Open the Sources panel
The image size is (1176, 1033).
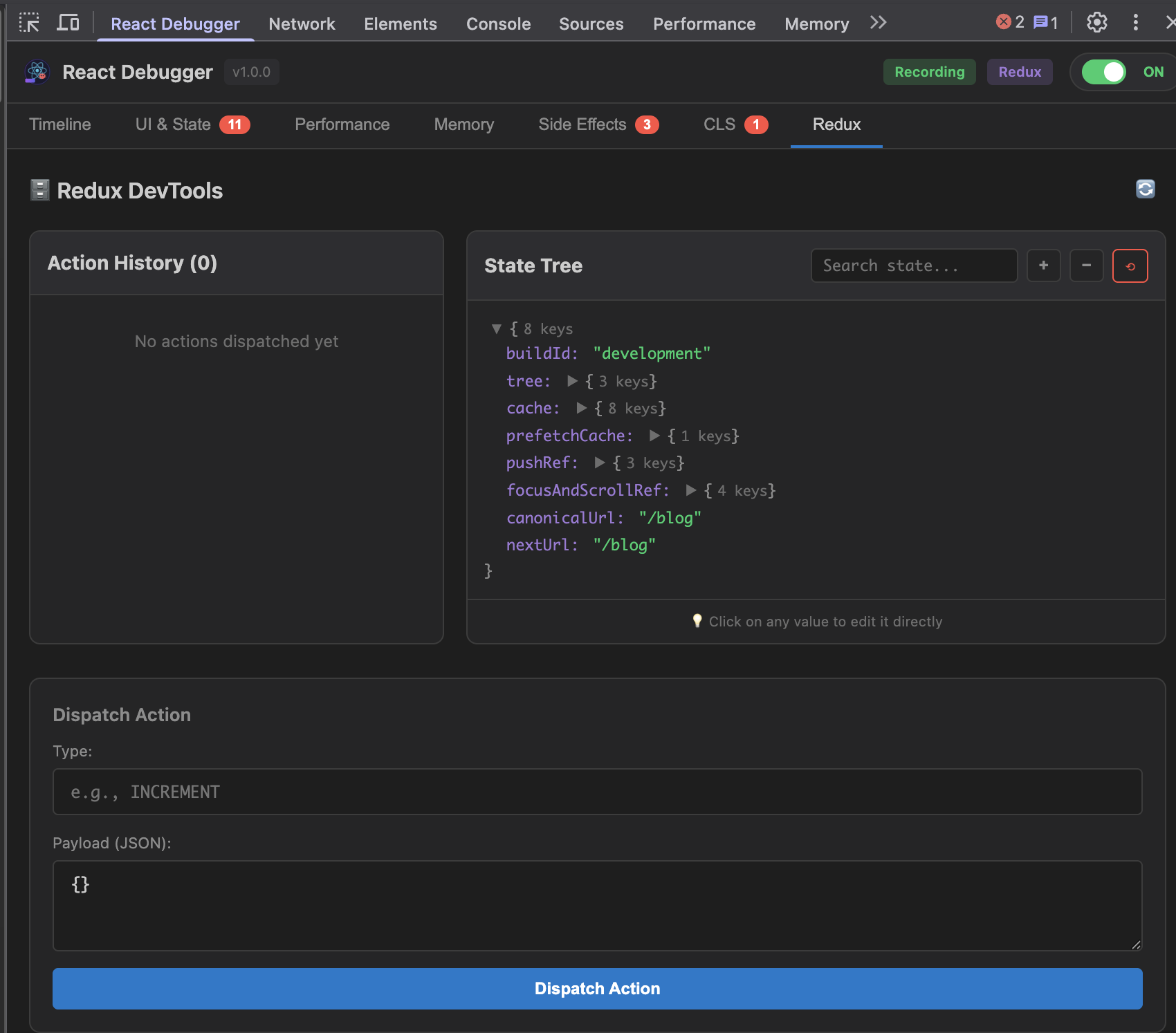[591, 24]
